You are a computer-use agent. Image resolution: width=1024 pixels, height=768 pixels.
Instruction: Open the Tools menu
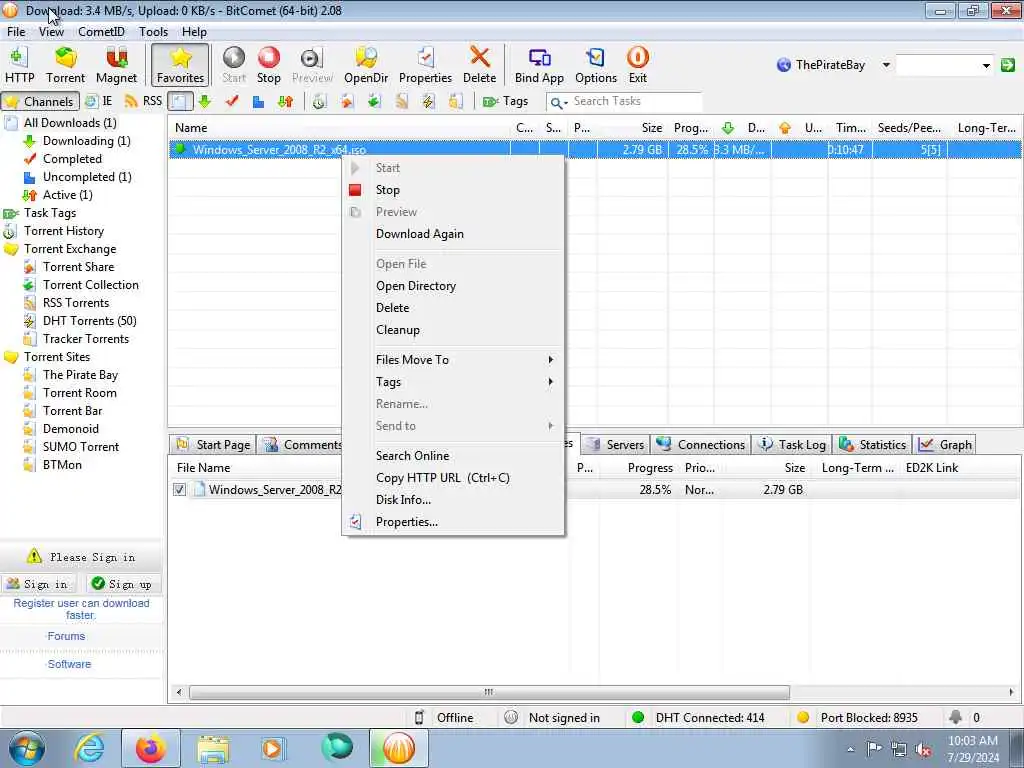(x=153, y=31)
